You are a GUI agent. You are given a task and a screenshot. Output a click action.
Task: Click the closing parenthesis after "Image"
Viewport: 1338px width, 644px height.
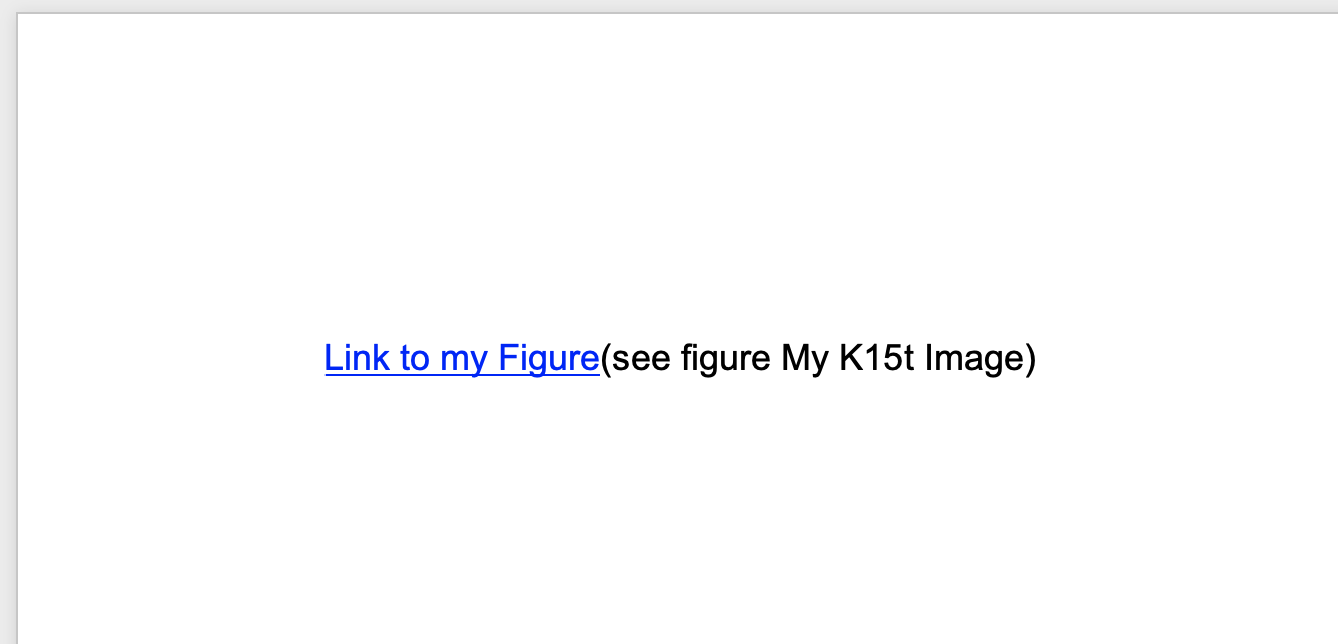[1031, 358]
